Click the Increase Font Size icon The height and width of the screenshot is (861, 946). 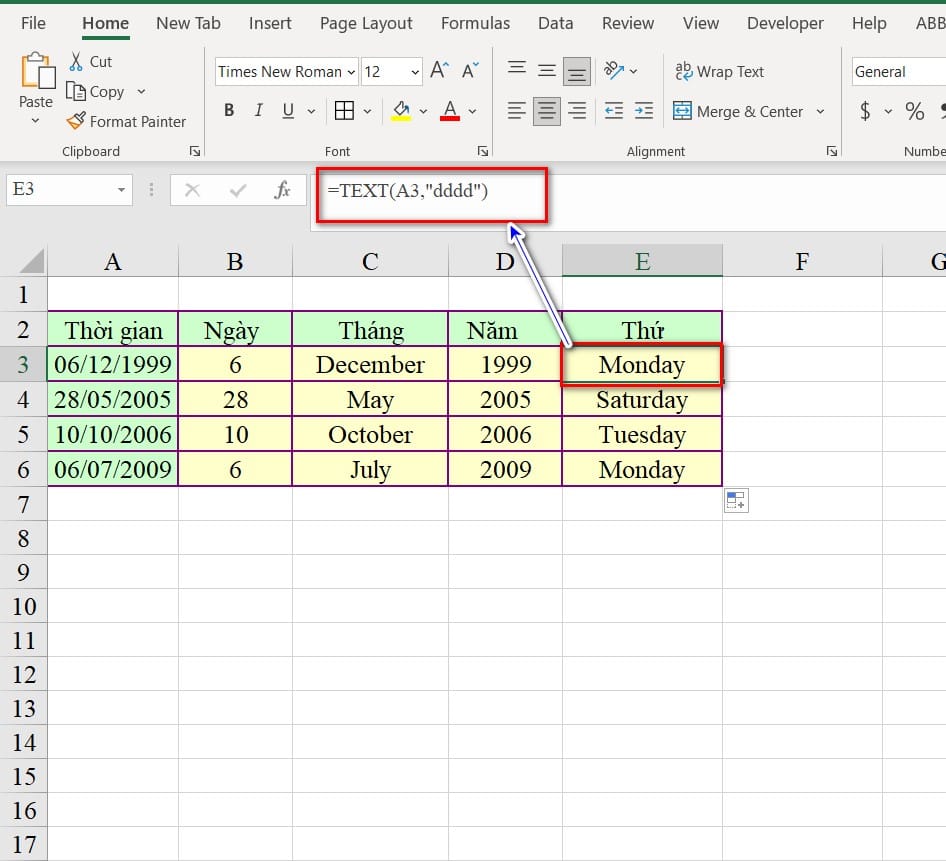[439, 71]
